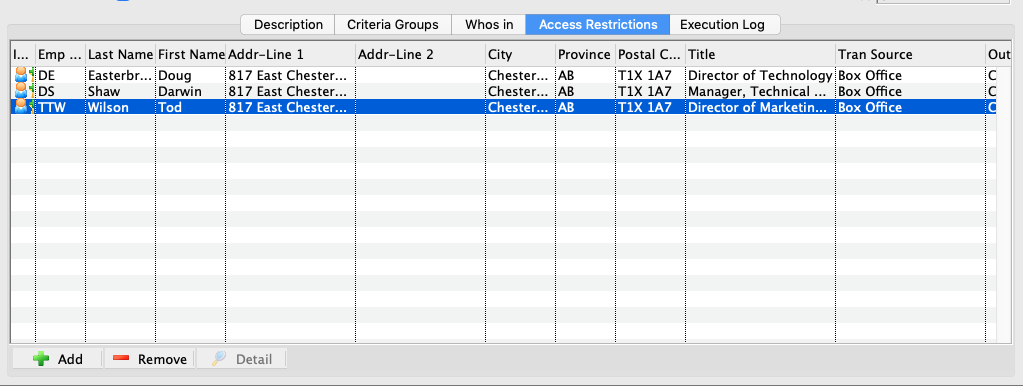Click the last name Easterbr... cell
The image size is (1023, 387).
tap(121, 76)
